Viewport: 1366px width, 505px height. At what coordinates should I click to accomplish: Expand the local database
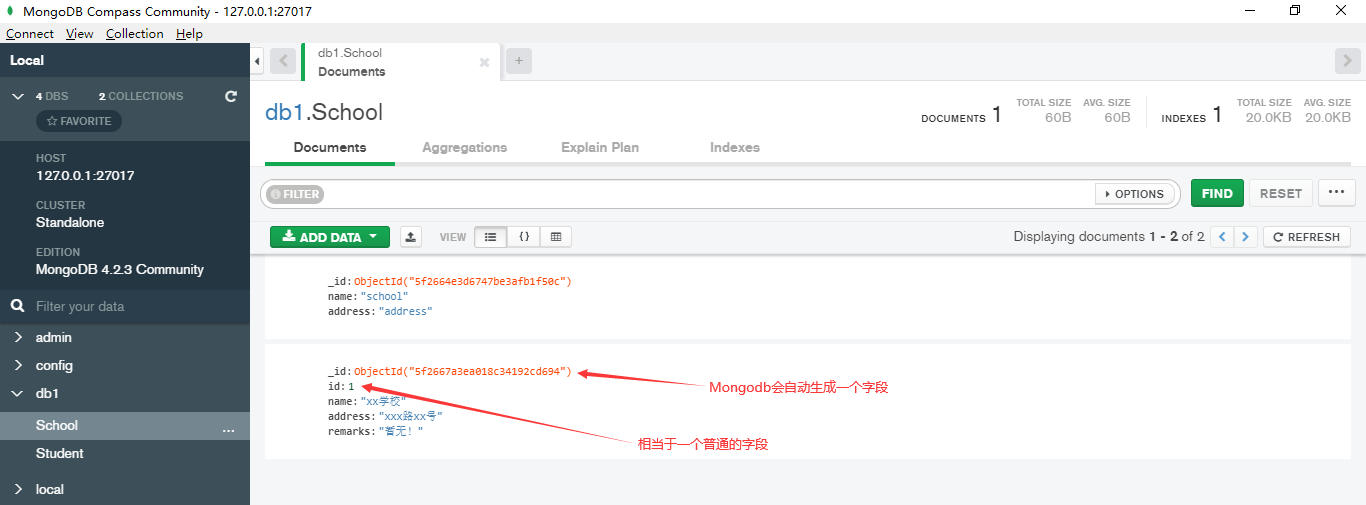(17, 489)
